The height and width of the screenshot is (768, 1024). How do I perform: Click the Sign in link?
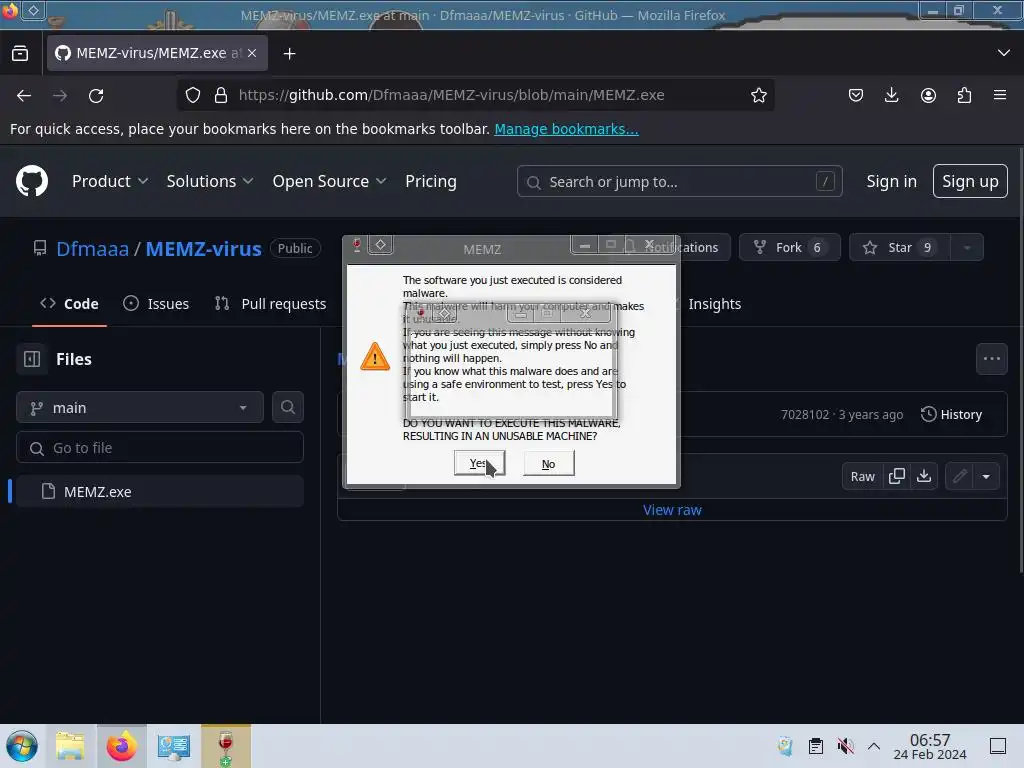891,182
